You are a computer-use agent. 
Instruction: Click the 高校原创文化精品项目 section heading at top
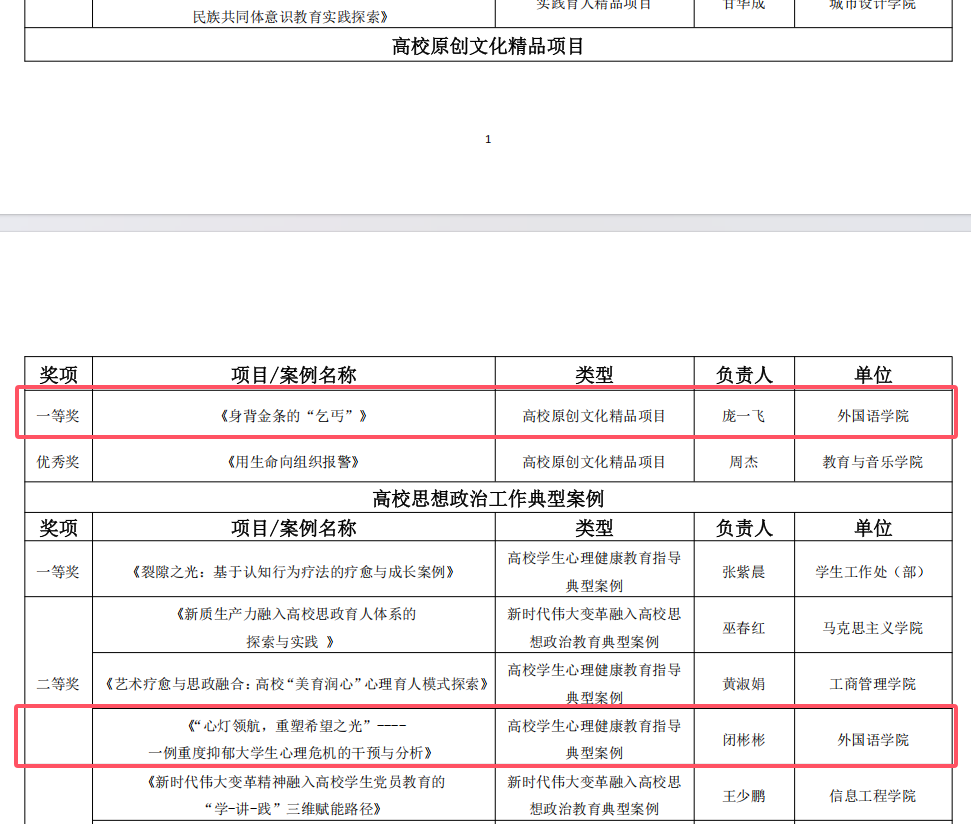point(488,46)
